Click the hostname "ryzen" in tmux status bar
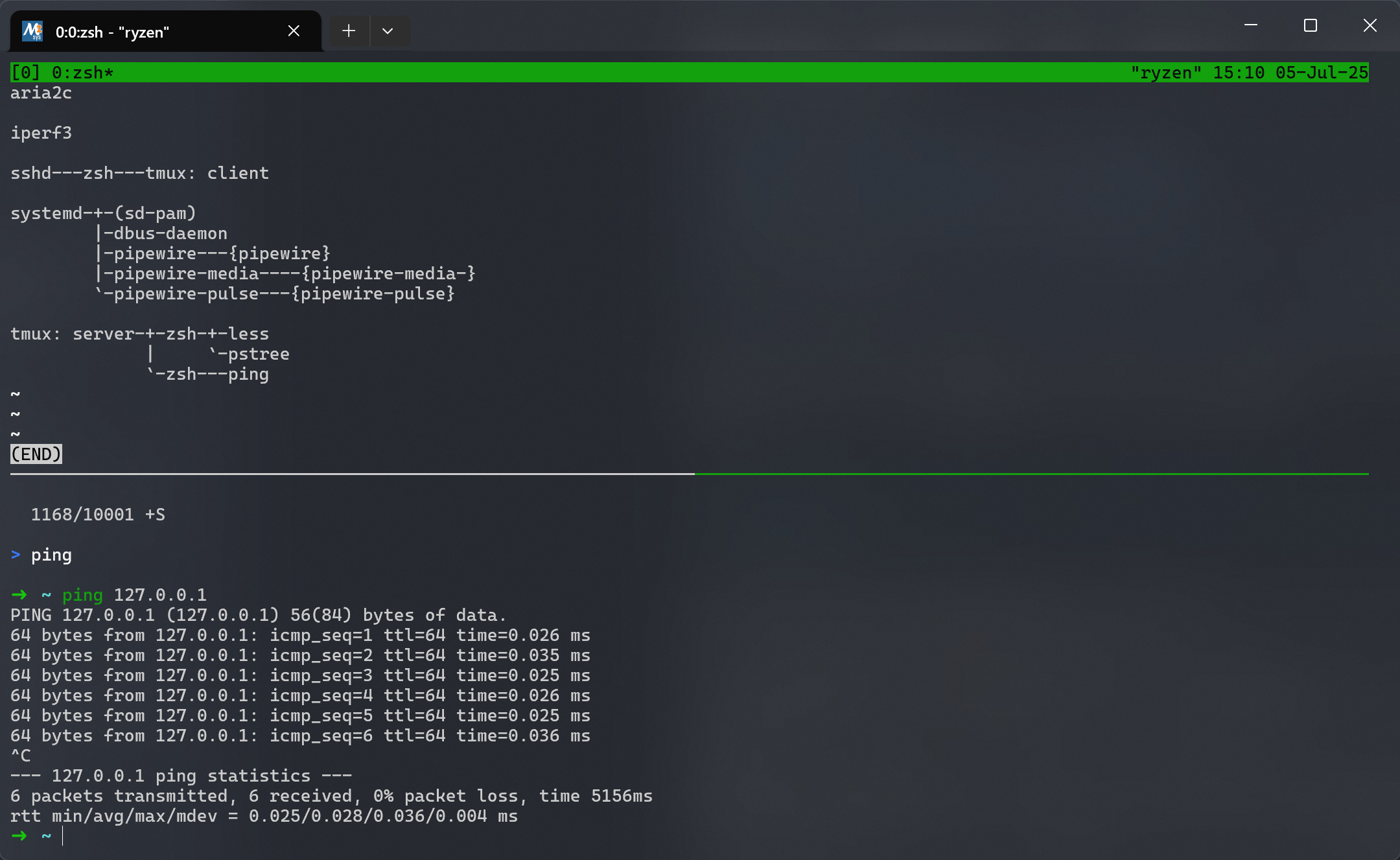 click(x=1166, y=73)
